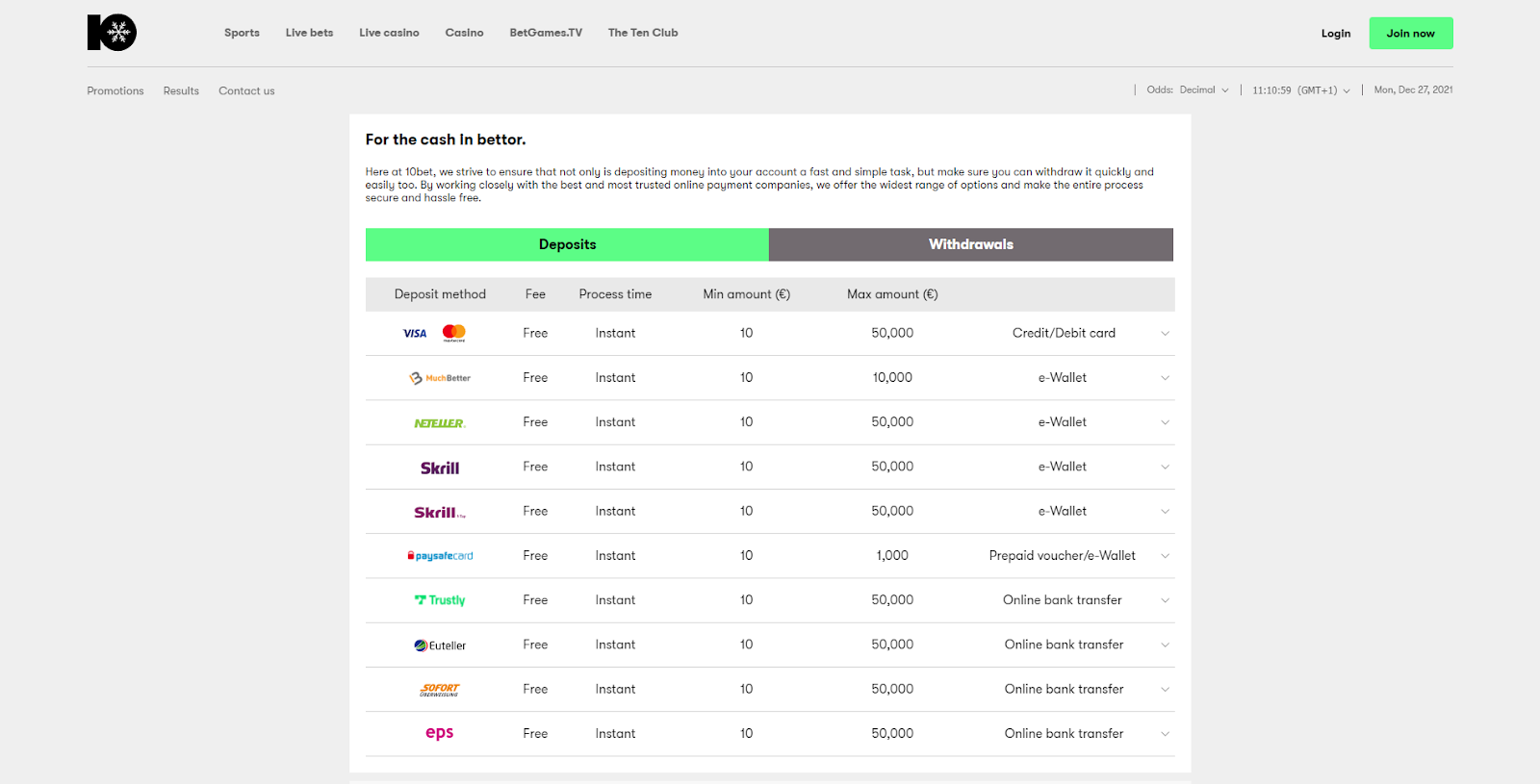
Task: Click the eps logo
Action: [x=440, y=733]
